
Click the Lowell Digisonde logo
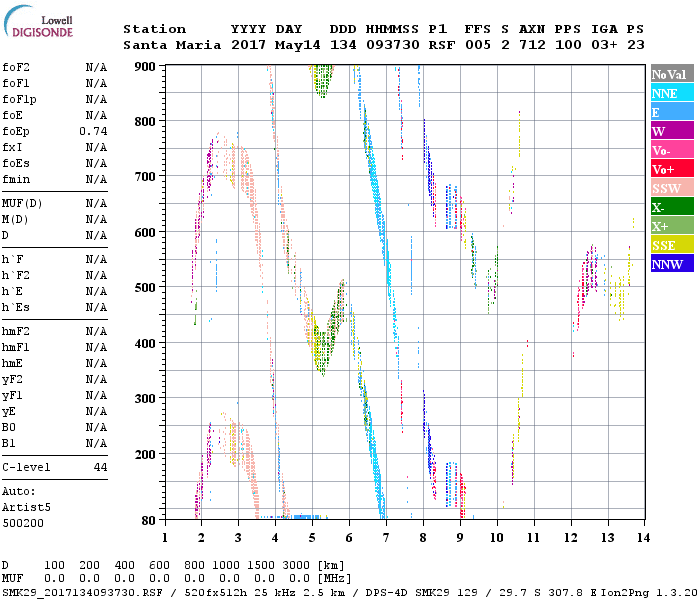(x=38, y=21)
